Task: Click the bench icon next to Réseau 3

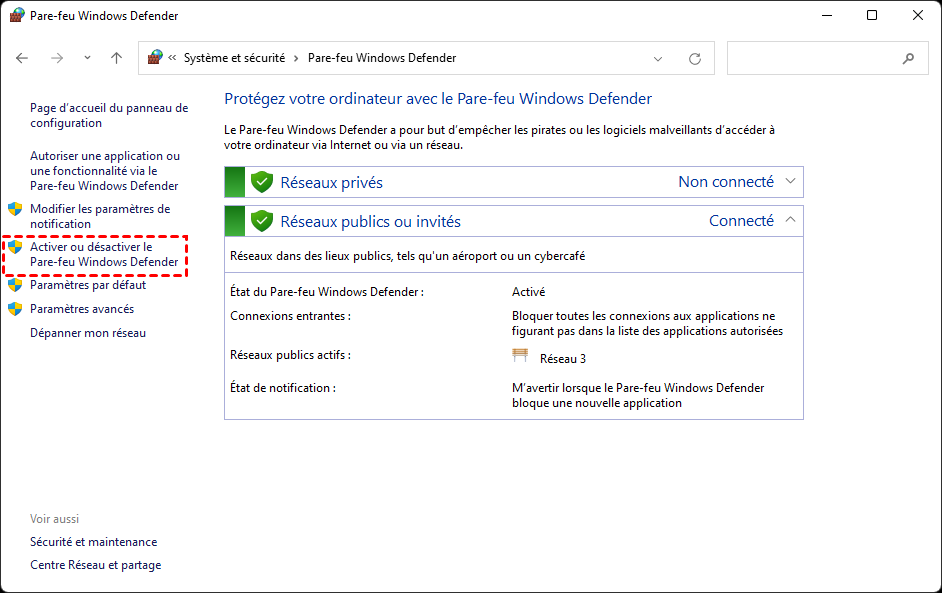Action: pyautogui.click(x=520, y=356)
